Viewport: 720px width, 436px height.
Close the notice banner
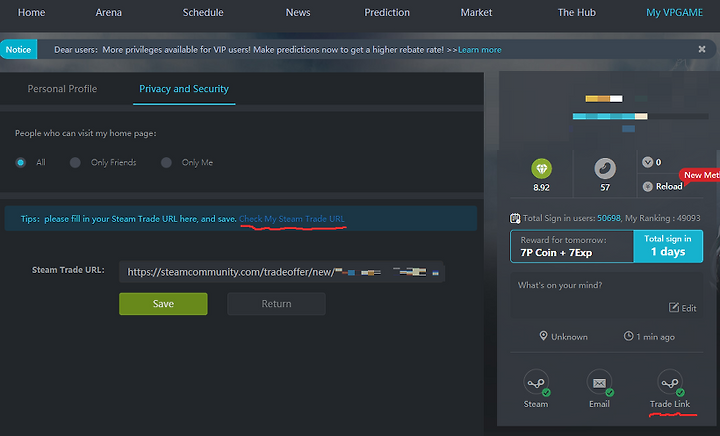pos(702,49)
